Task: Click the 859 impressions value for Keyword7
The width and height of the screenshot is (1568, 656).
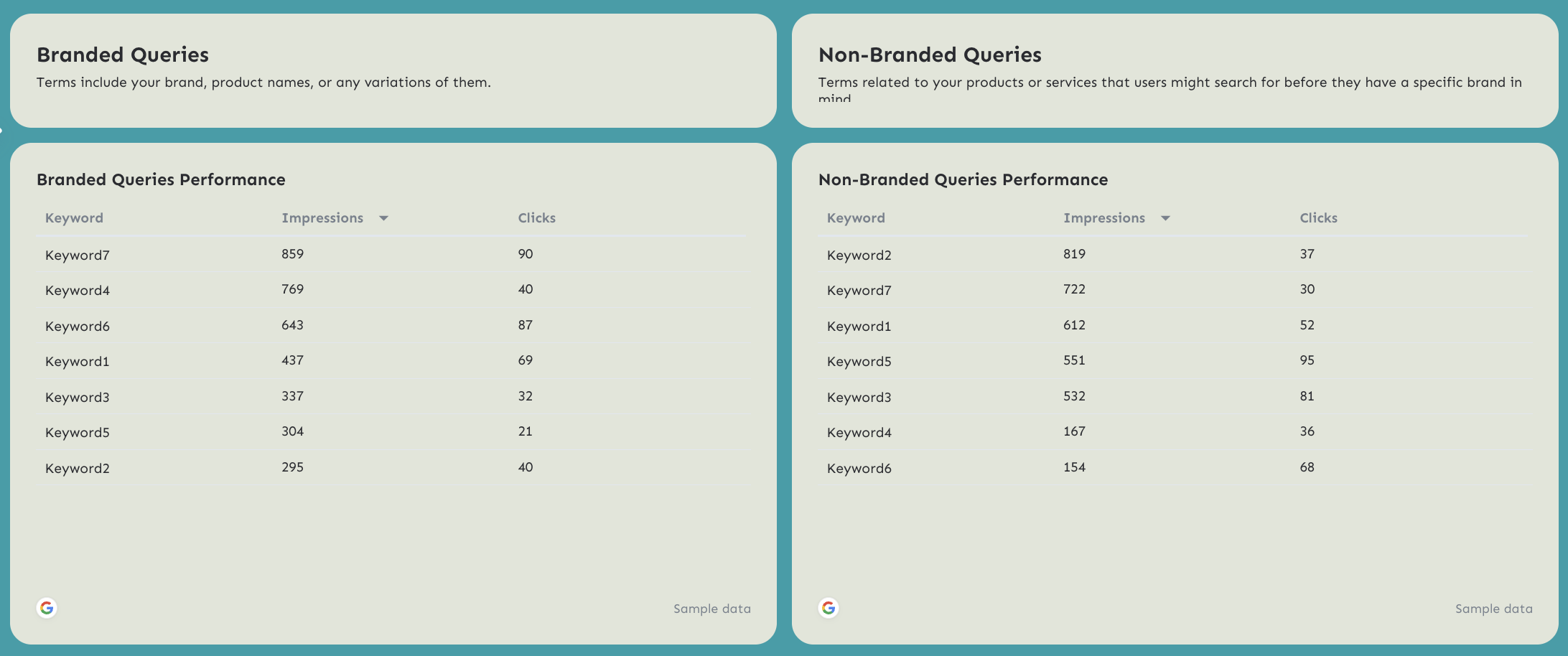Action: pos(292,253)
